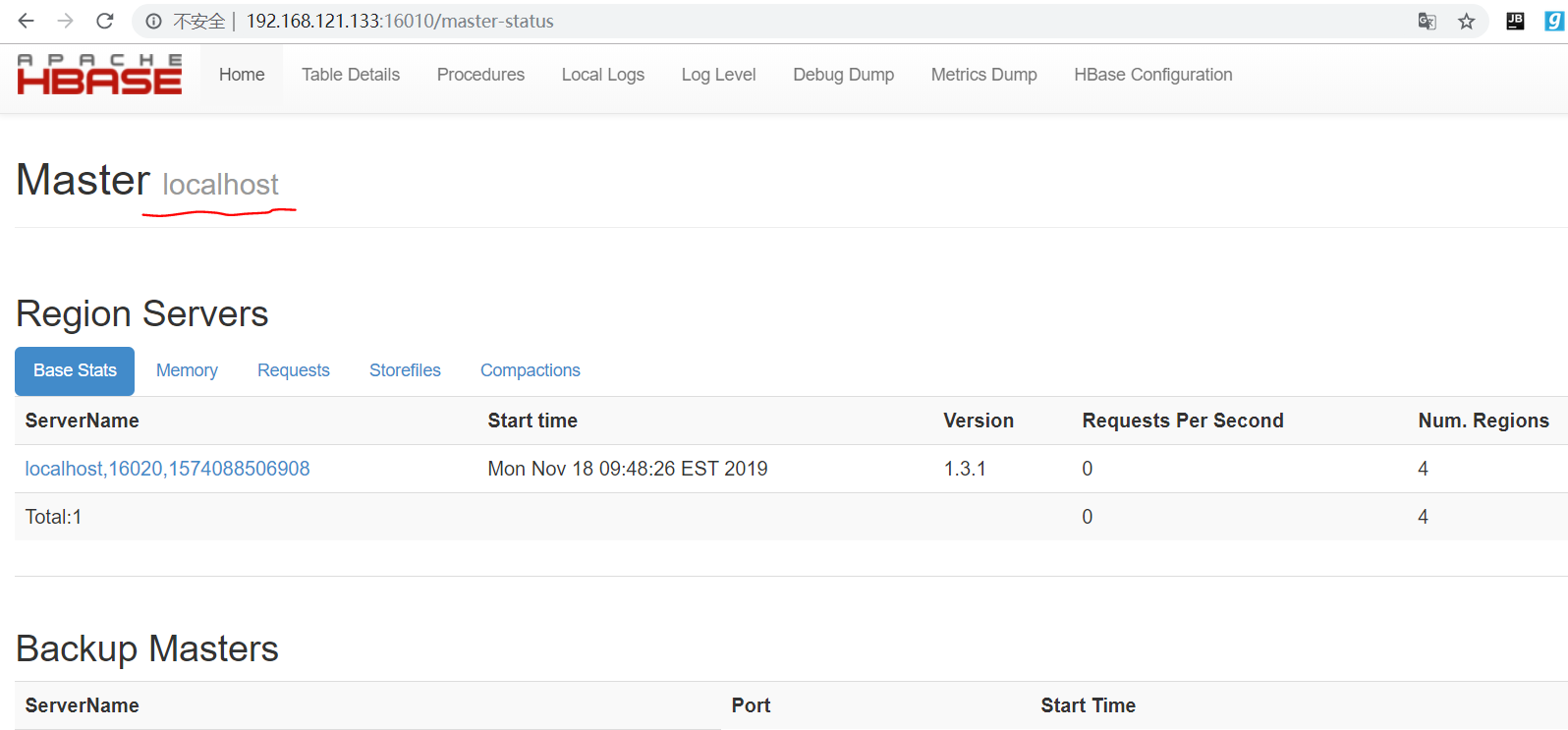Click the Start time column header
Image resolution: width=1568 pixels, height=730 pixels.
point(532,421)
